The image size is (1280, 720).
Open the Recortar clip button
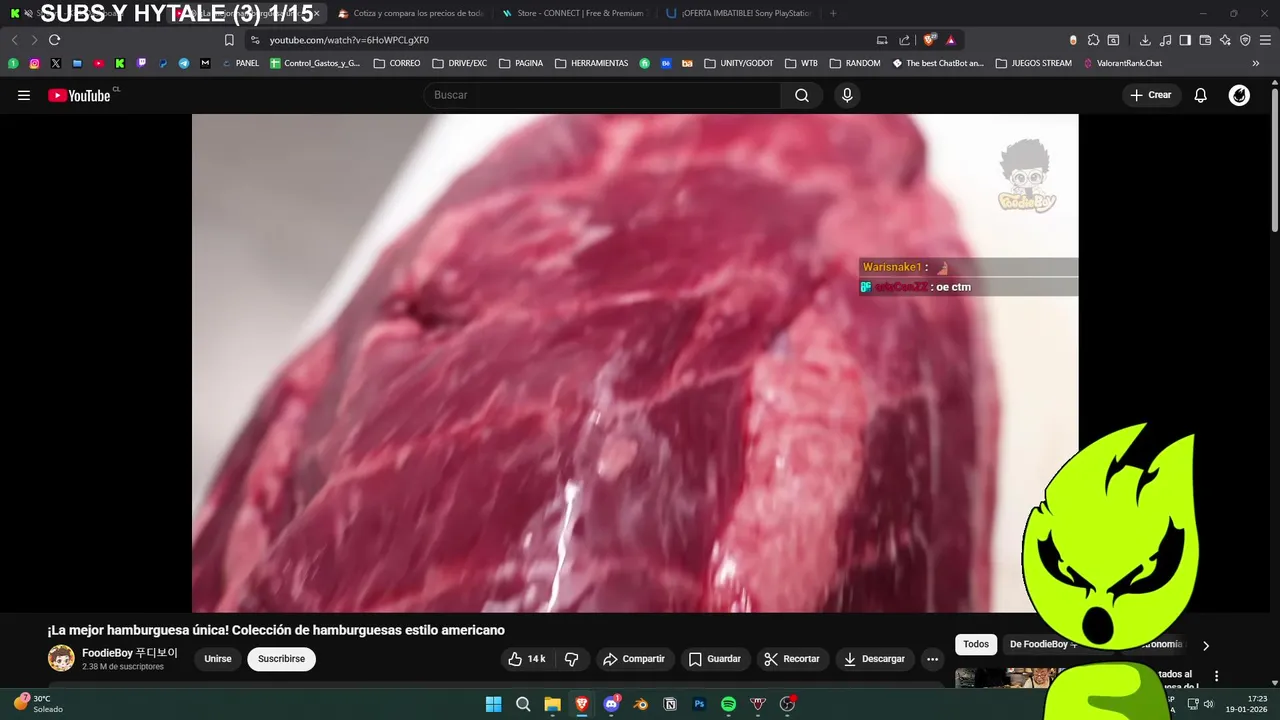pos(792,659)
